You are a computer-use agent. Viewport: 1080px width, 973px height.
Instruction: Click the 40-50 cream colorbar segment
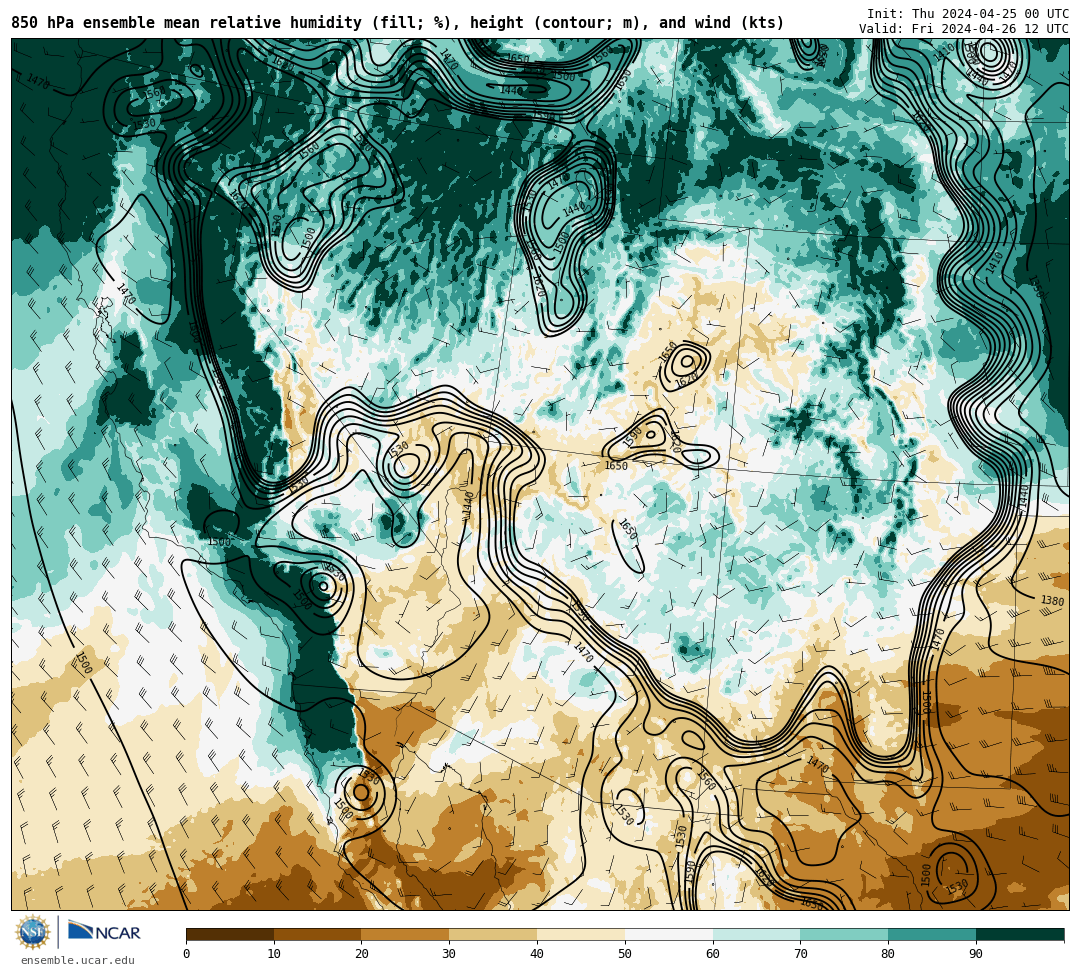(581, 934)
